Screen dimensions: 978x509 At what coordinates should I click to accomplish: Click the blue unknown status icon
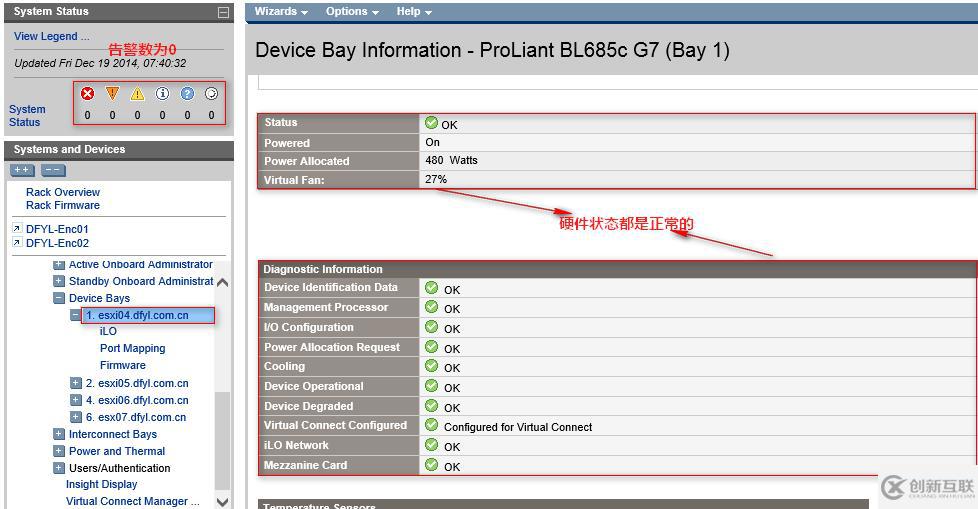coord(187,94)
